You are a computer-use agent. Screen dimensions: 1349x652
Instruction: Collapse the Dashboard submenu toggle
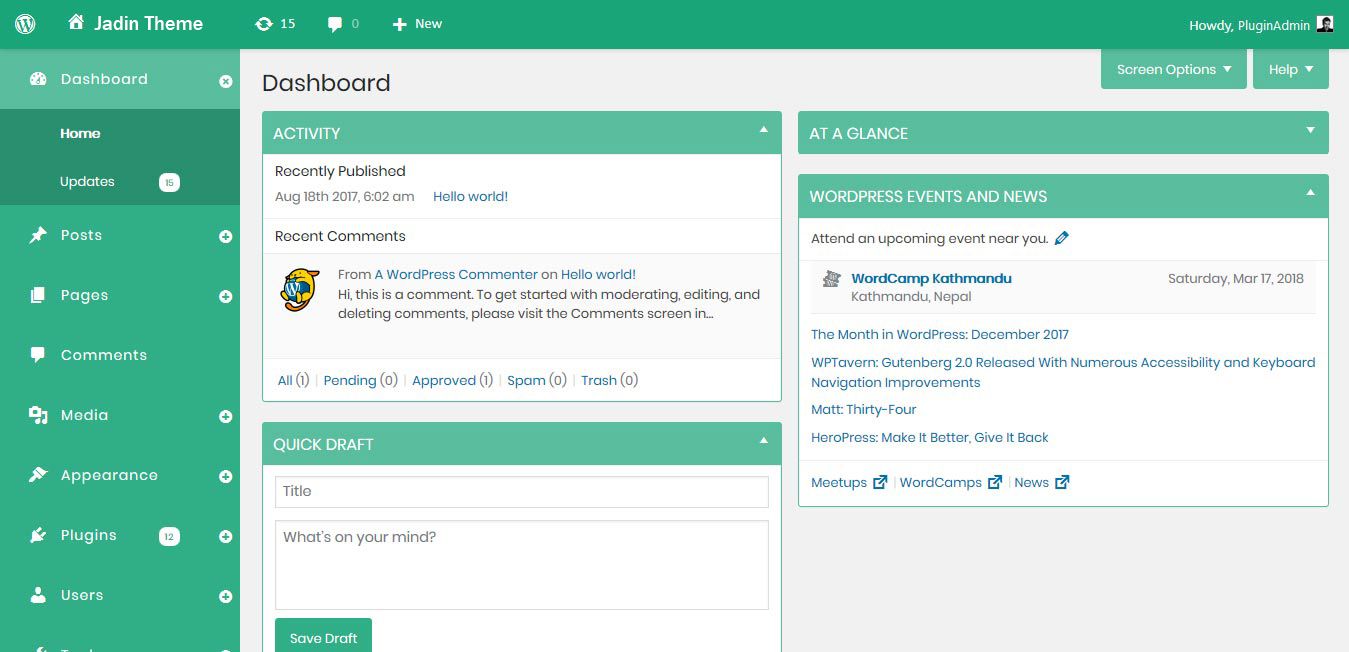pyautogui.click(x=226, y=81)
